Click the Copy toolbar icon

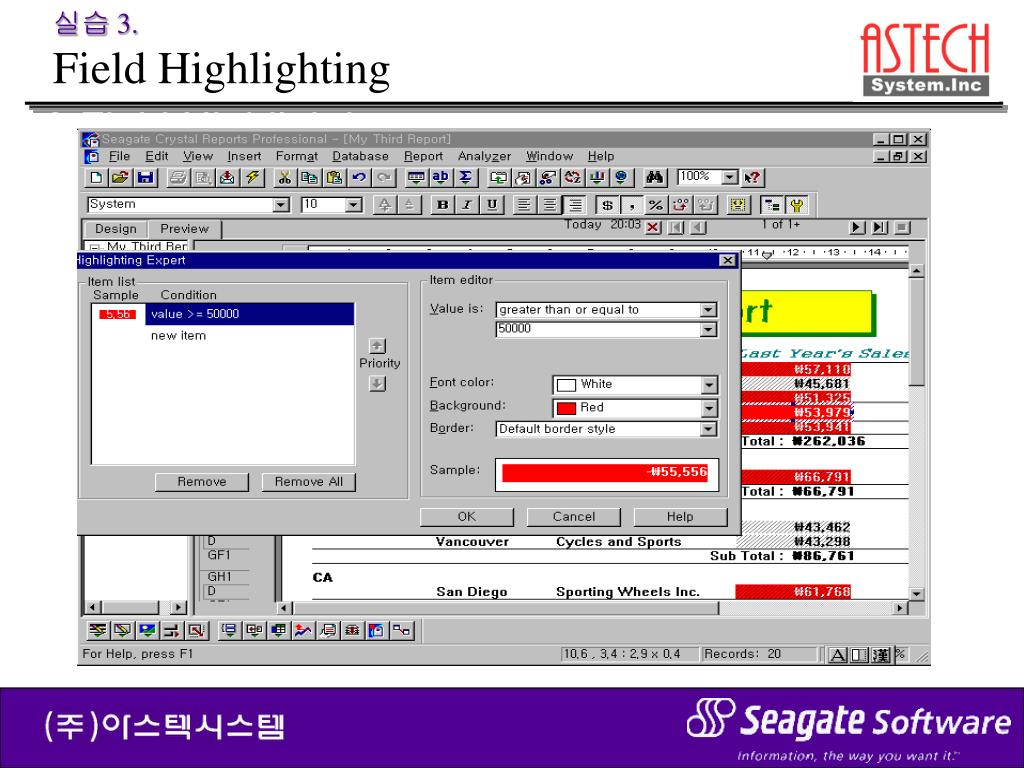click(309, 178)
